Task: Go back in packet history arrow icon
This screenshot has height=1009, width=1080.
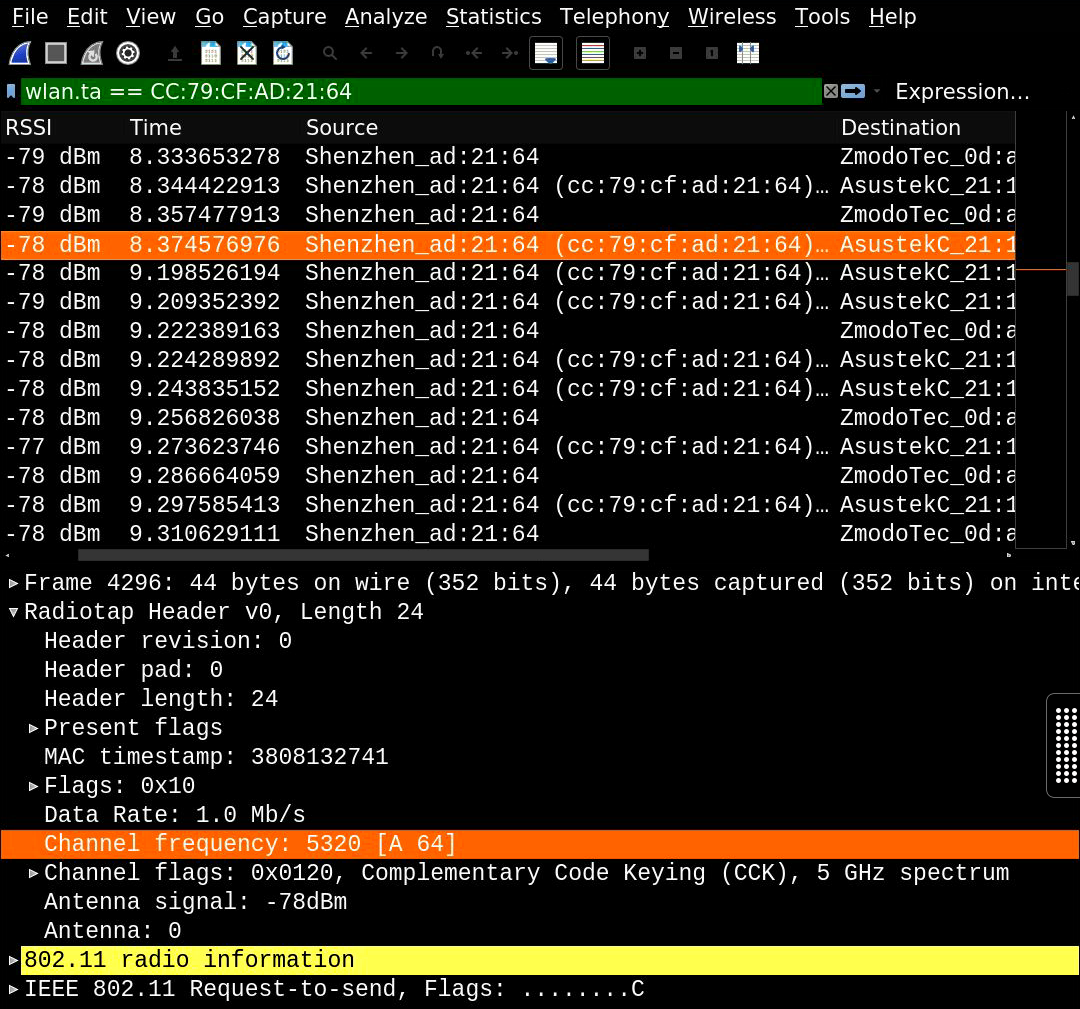Action: pyautogui.click(x=366, y=52)
